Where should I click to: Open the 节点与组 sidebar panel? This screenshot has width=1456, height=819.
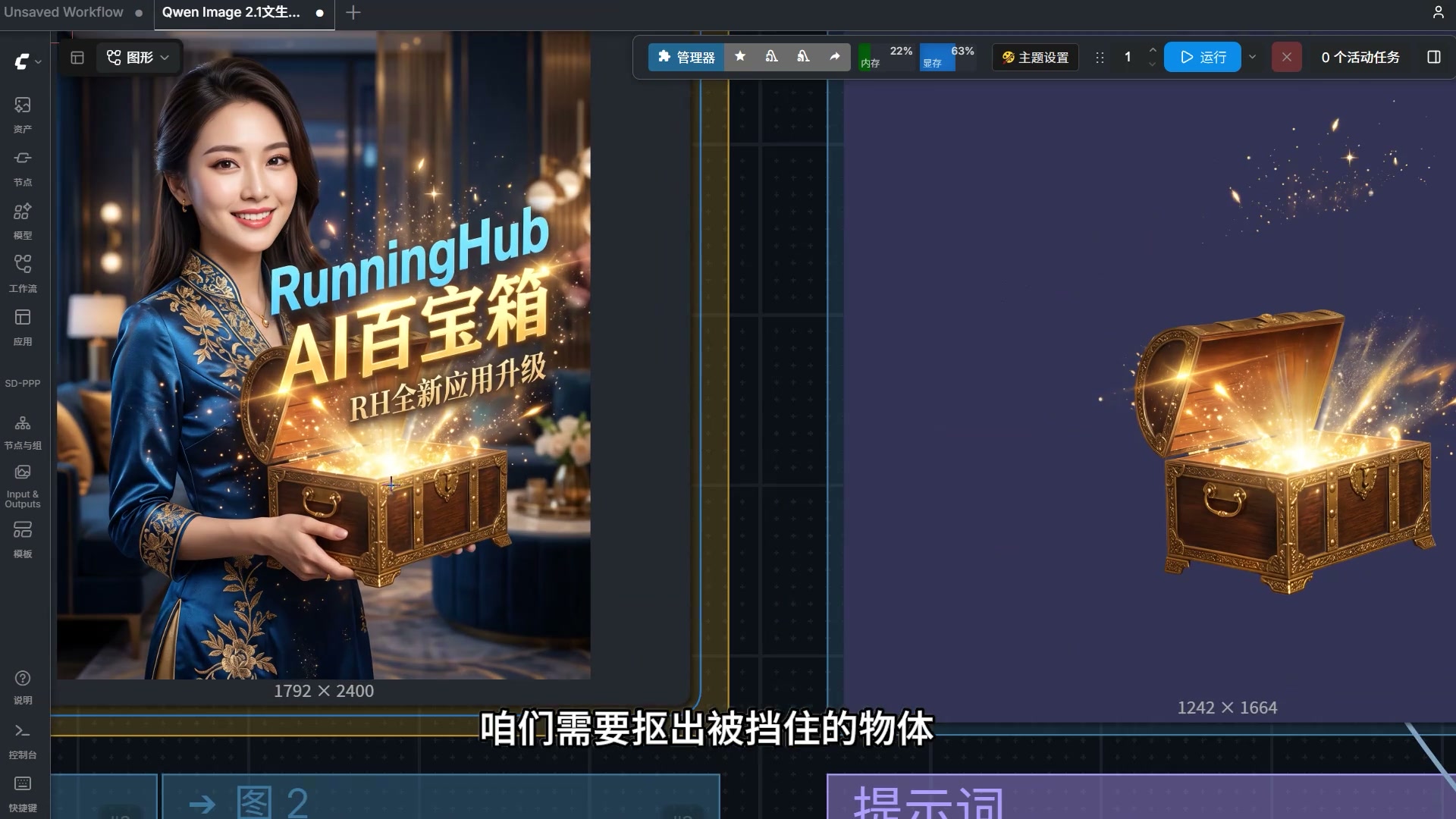point(23,432)
